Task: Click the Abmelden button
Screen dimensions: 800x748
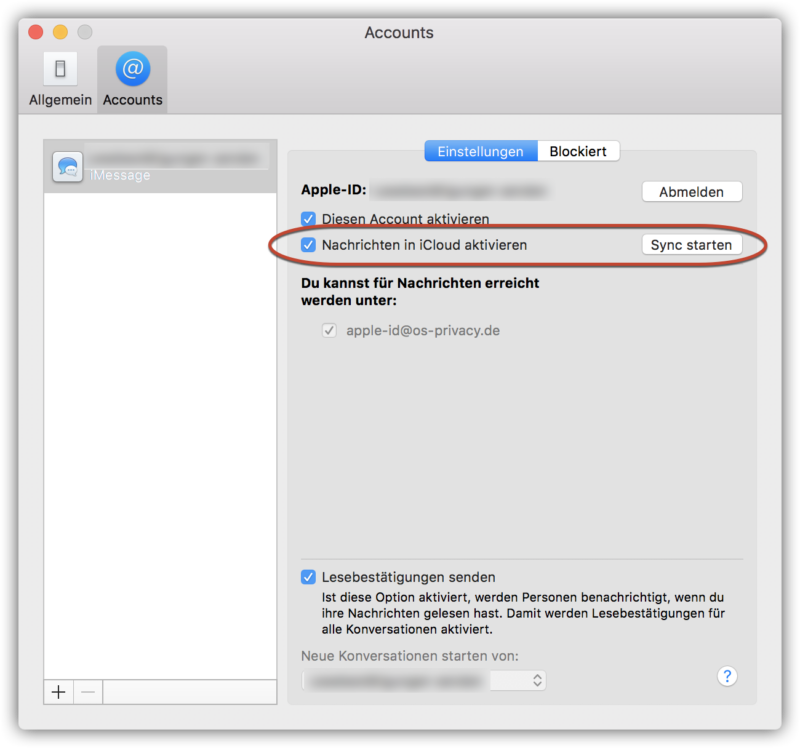Action: (x=691, y=192)
